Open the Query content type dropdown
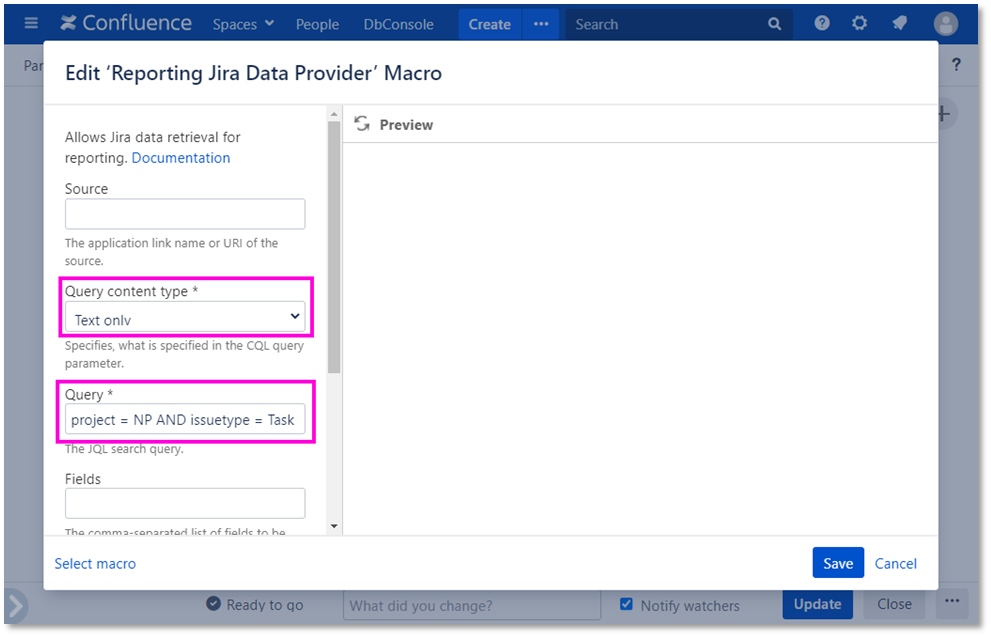Viewport: 991px width, 637px height. tap(185, 317)
